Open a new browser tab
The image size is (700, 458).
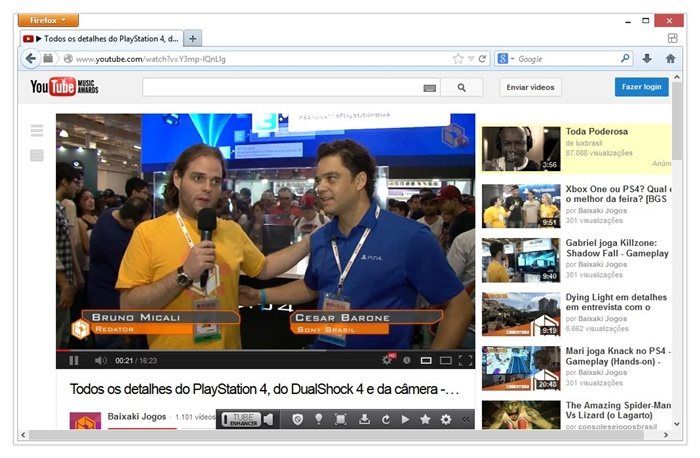pyautogui.click(x=193, y=39)
